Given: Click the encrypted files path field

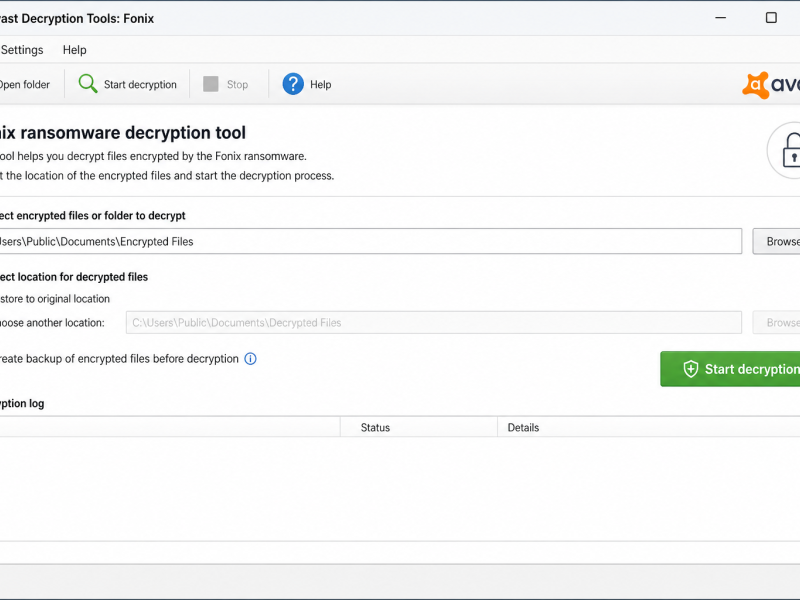Looking at the screenshot, I should [370, 241].
